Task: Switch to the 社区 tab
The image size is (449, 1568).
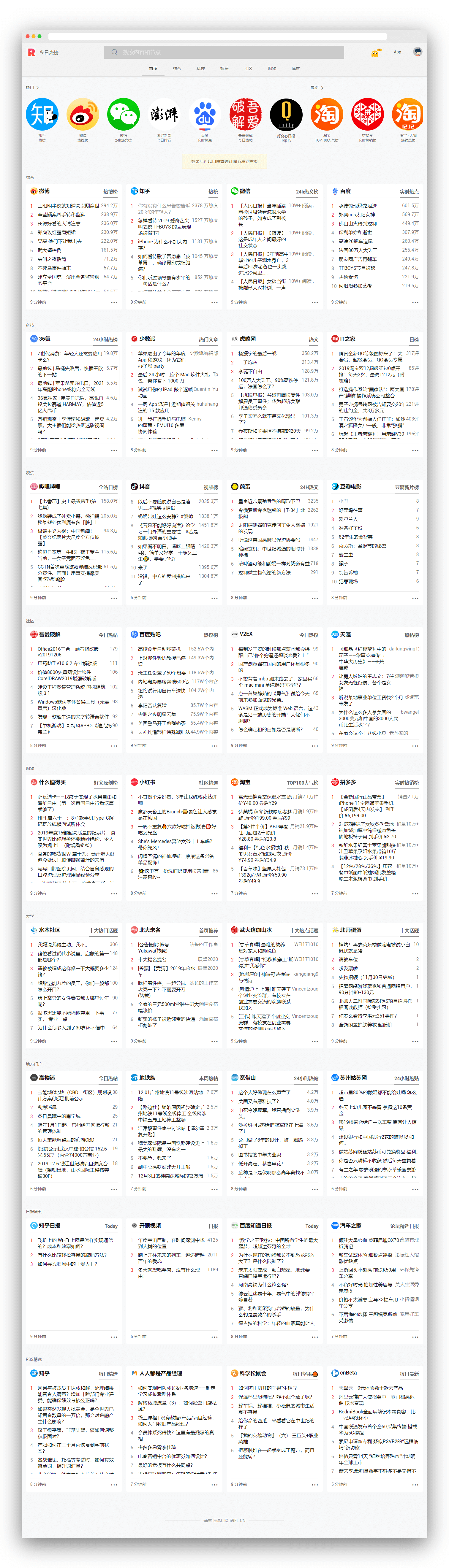Action: coord(248,69)
